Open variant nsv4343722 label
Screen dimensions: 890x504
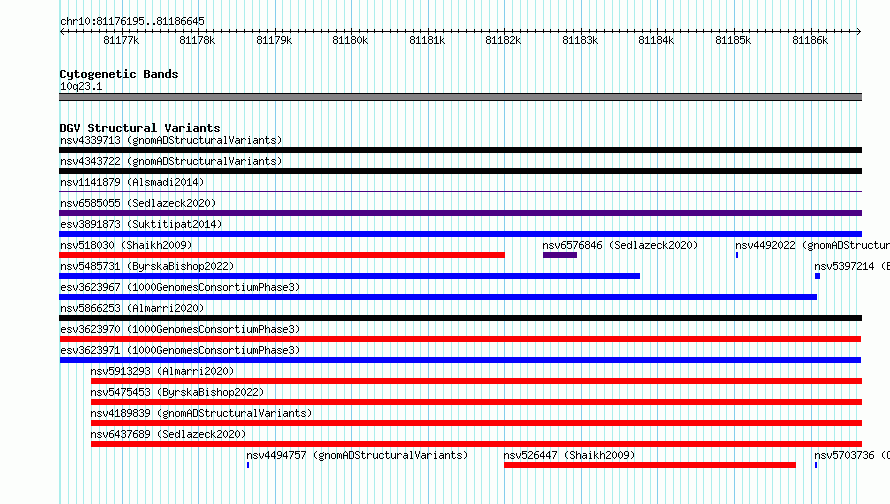click(x=171, y=161)
